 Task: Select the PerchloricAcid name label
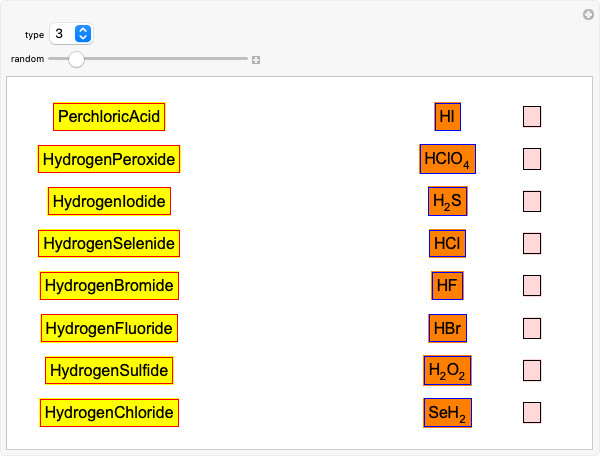(x=109, y=117)
